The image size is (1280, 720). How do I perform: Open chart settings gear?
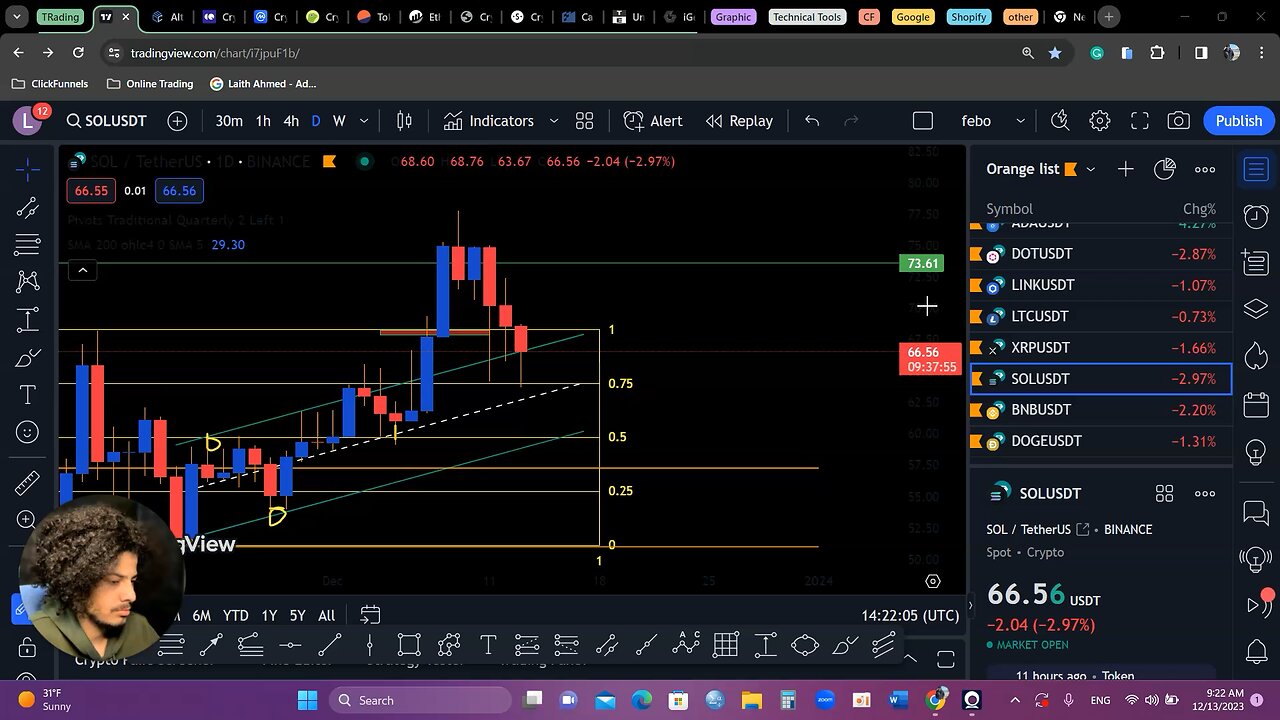tap(1100, 121)
